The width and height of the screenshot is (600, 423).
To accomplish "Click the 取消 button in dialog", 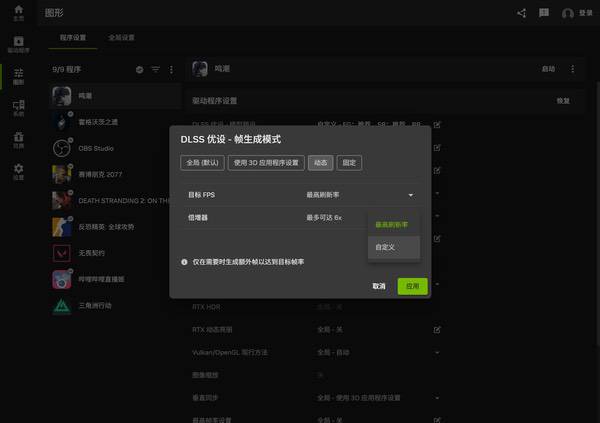I will [379, 286].
